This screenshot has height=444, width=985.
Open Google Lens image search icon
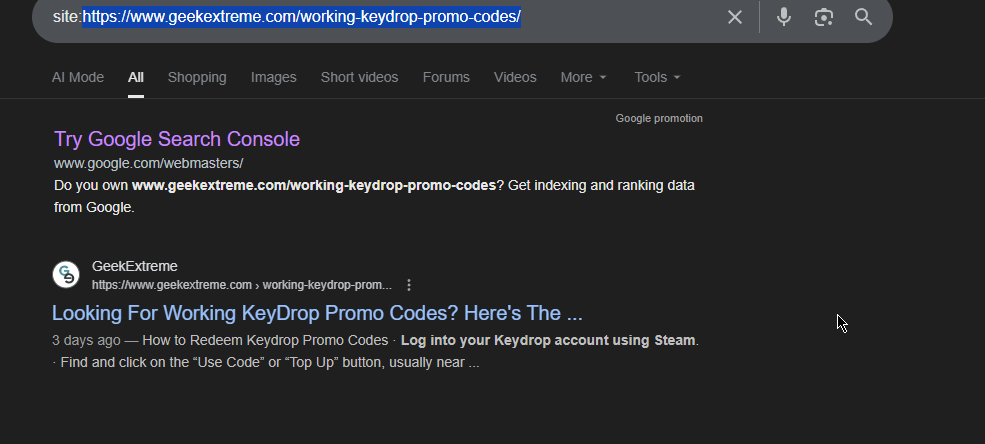coord(823,17)
